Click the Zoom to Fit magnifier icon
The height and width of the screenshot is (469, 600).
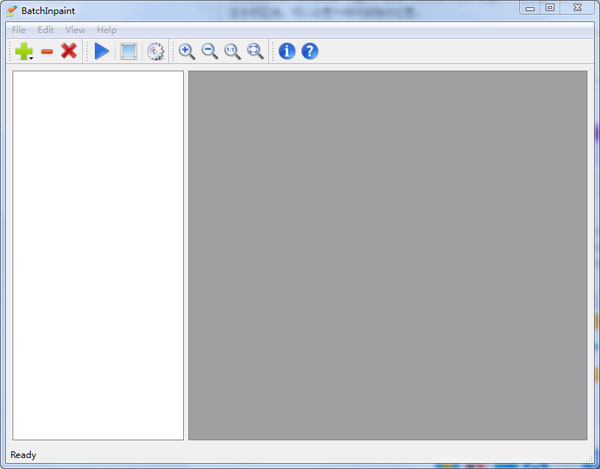point(255,51)
